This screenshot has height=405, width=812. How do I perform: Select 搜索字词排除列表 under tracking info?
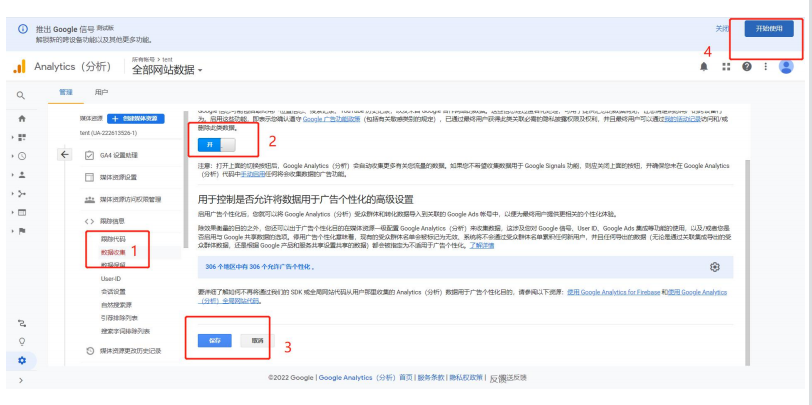click(x=125, y=331)
